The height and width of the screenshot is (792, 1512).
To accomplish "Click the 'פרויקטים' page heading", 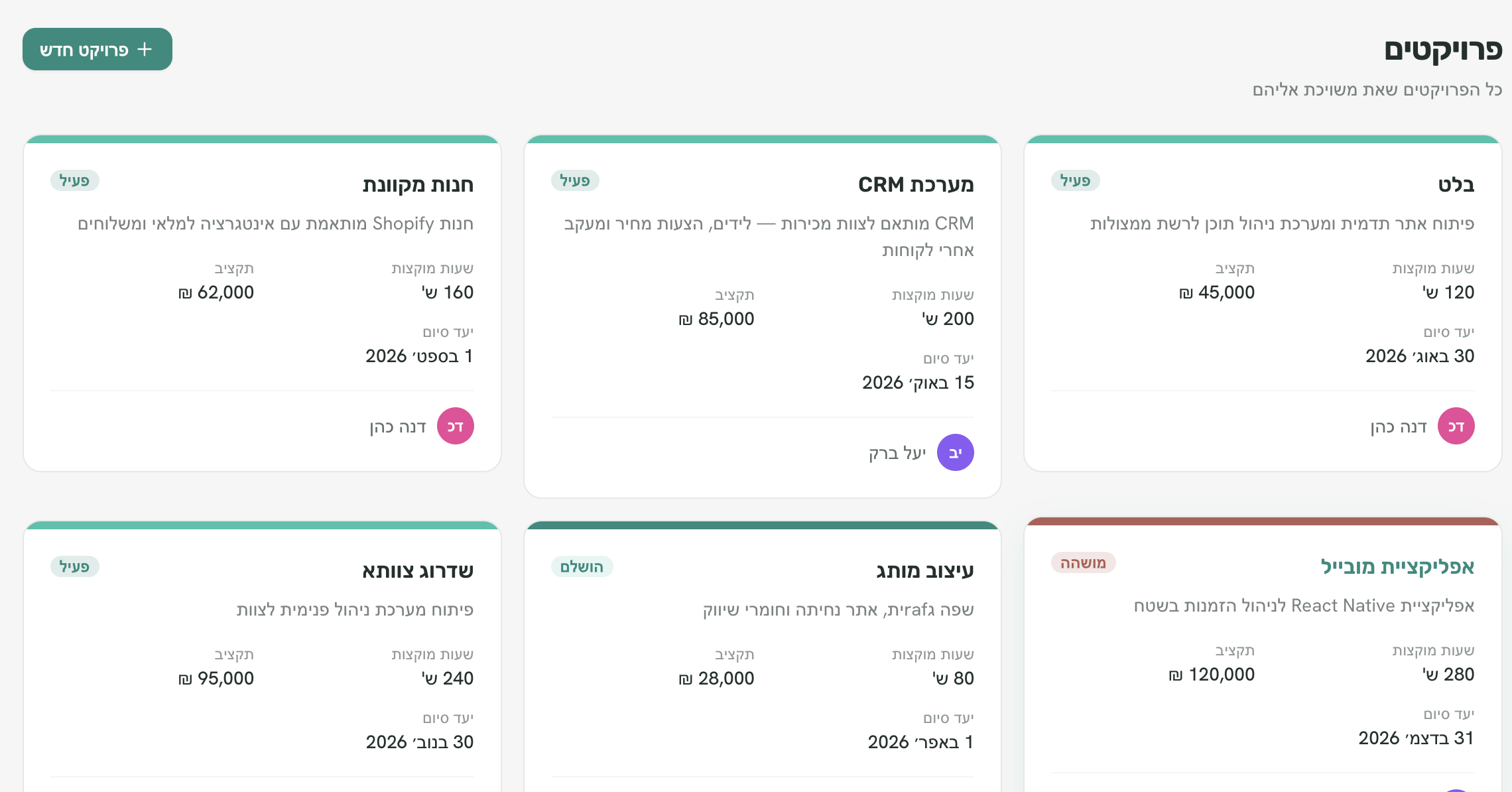I will click(x=1443, y=50).
